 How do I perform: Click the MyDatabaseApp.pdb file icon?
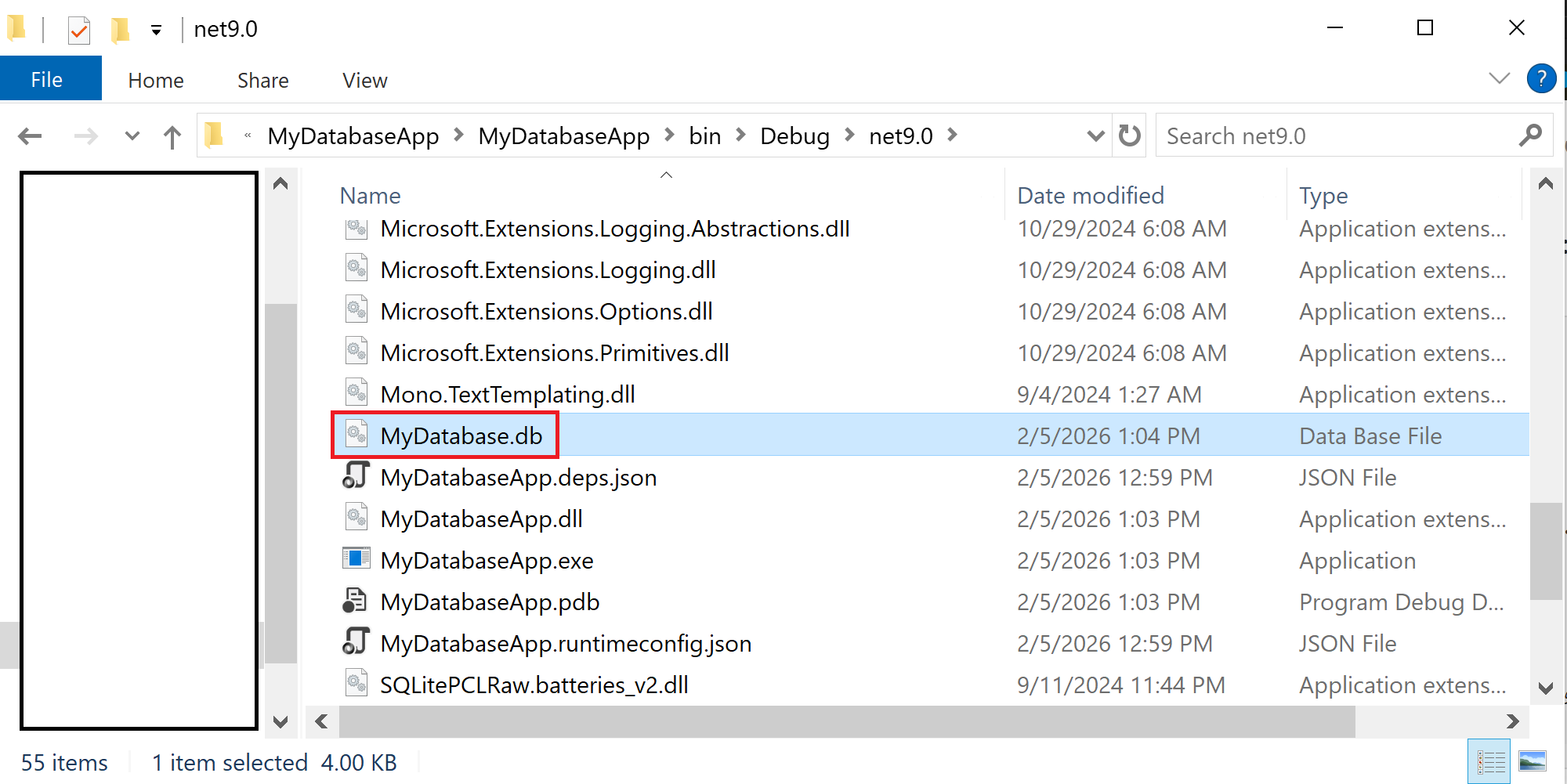(x=355, y=601)
